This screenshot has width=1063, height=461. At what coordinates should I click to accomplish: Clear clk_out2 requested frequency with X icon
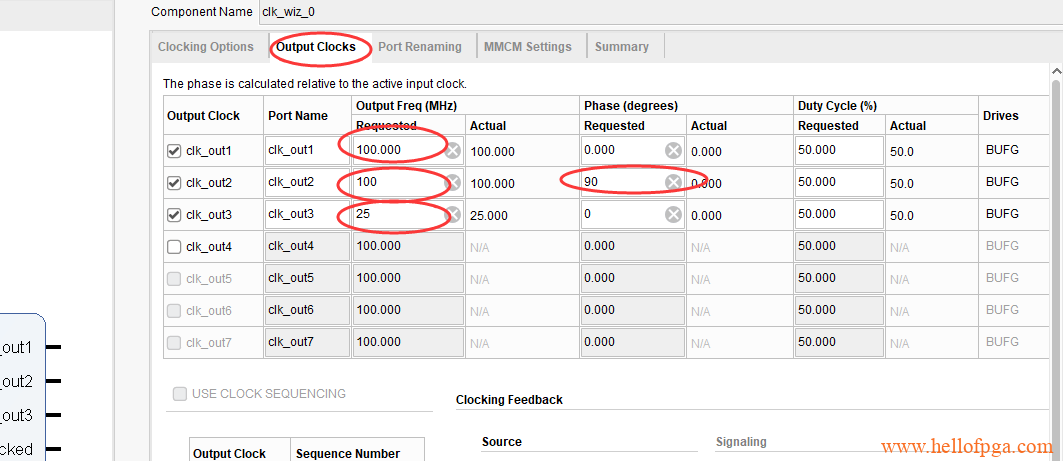[453, 183]
